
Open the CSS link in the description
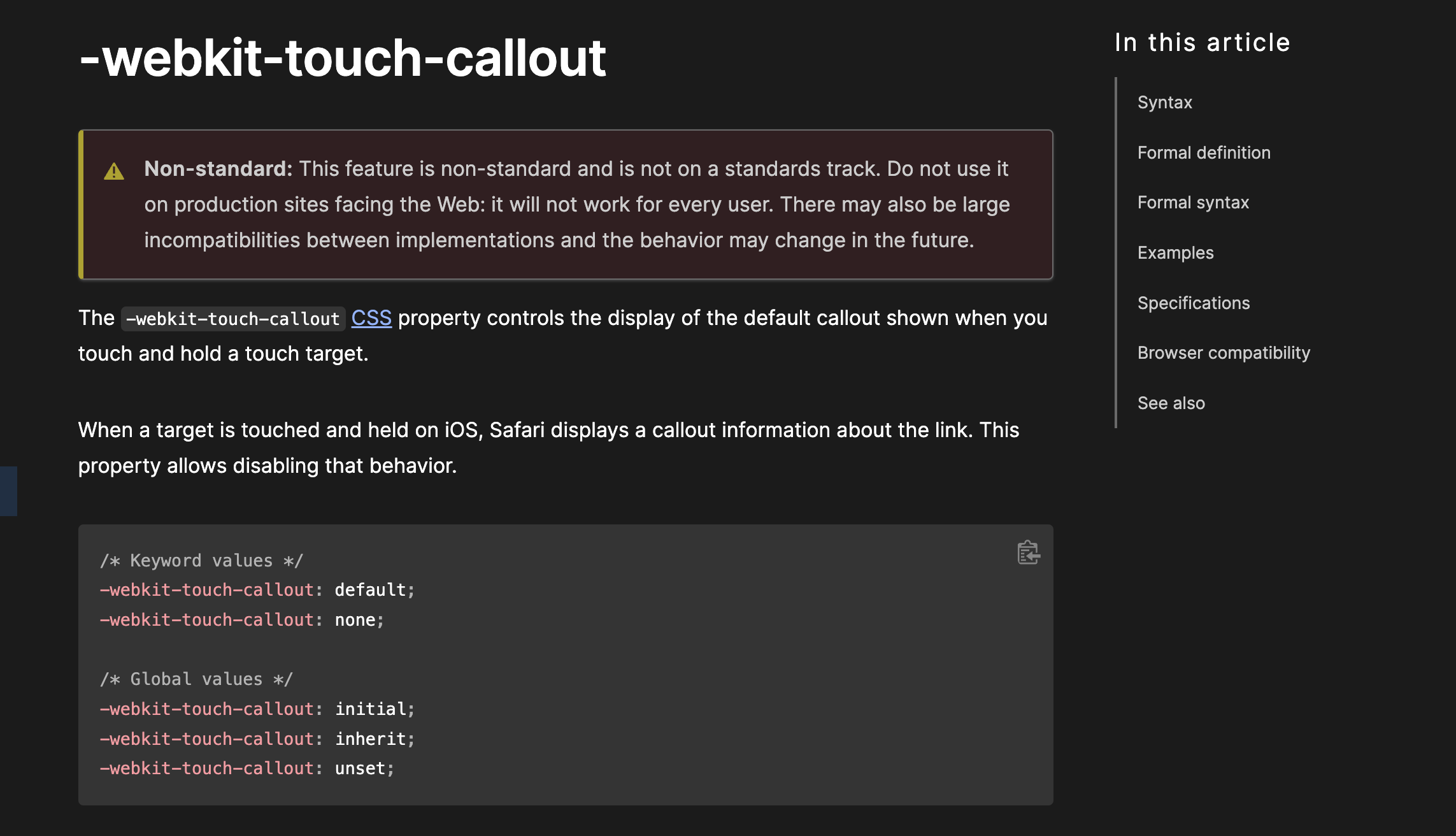tap(371, 318)
